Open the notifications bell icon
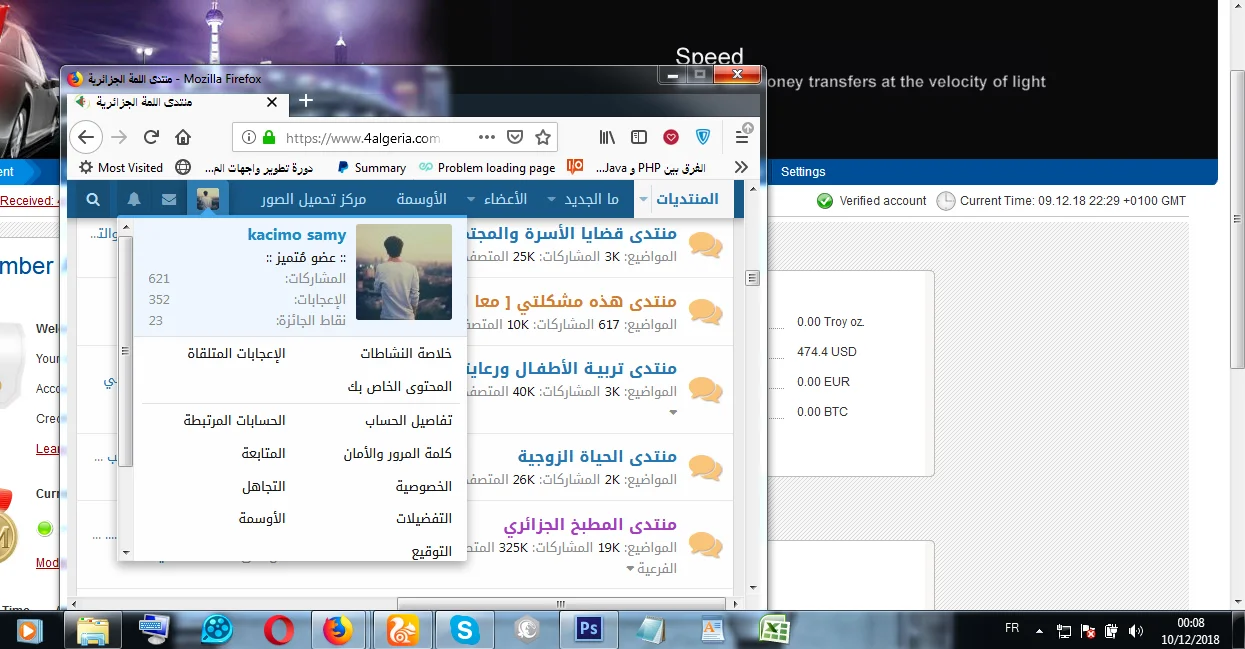This screenshot has height=649, width=1245. click(x=133, y=200)
